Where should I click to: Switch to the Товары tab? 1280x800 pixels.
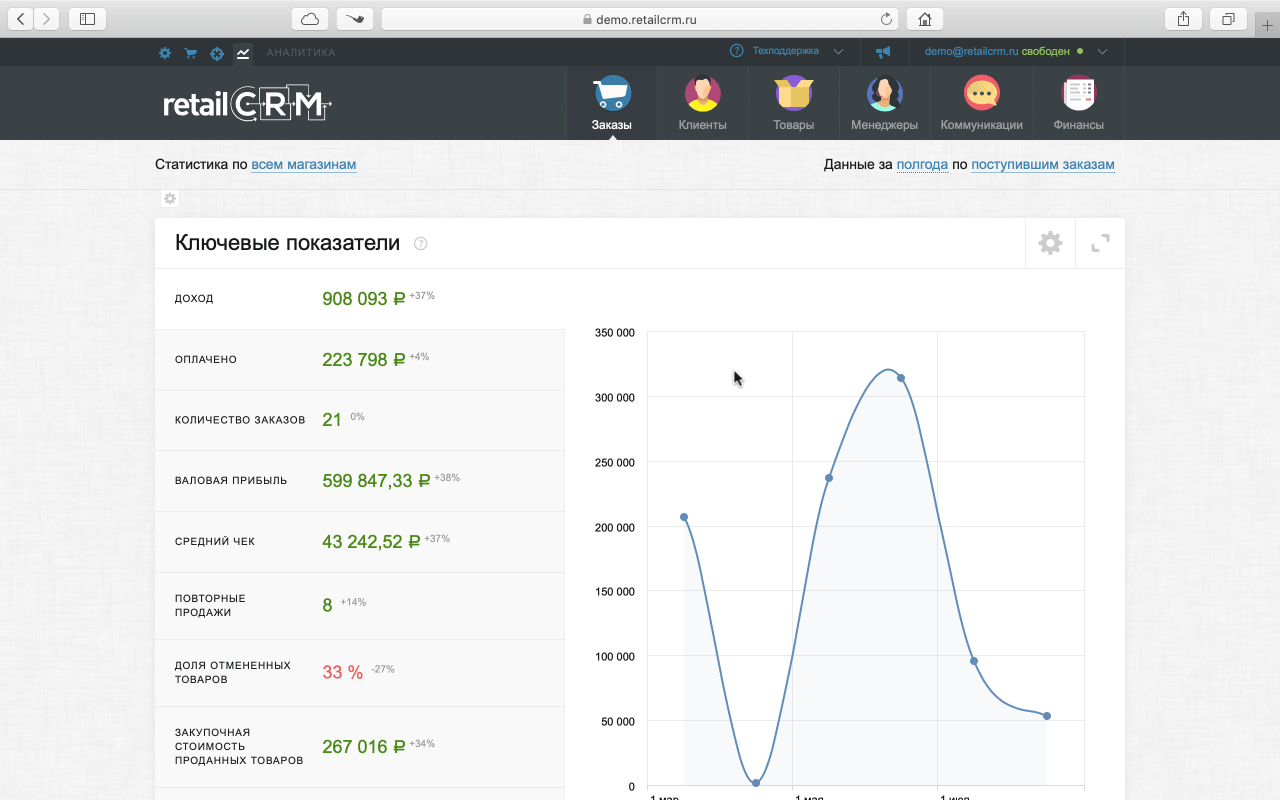(x=793, y=104)
